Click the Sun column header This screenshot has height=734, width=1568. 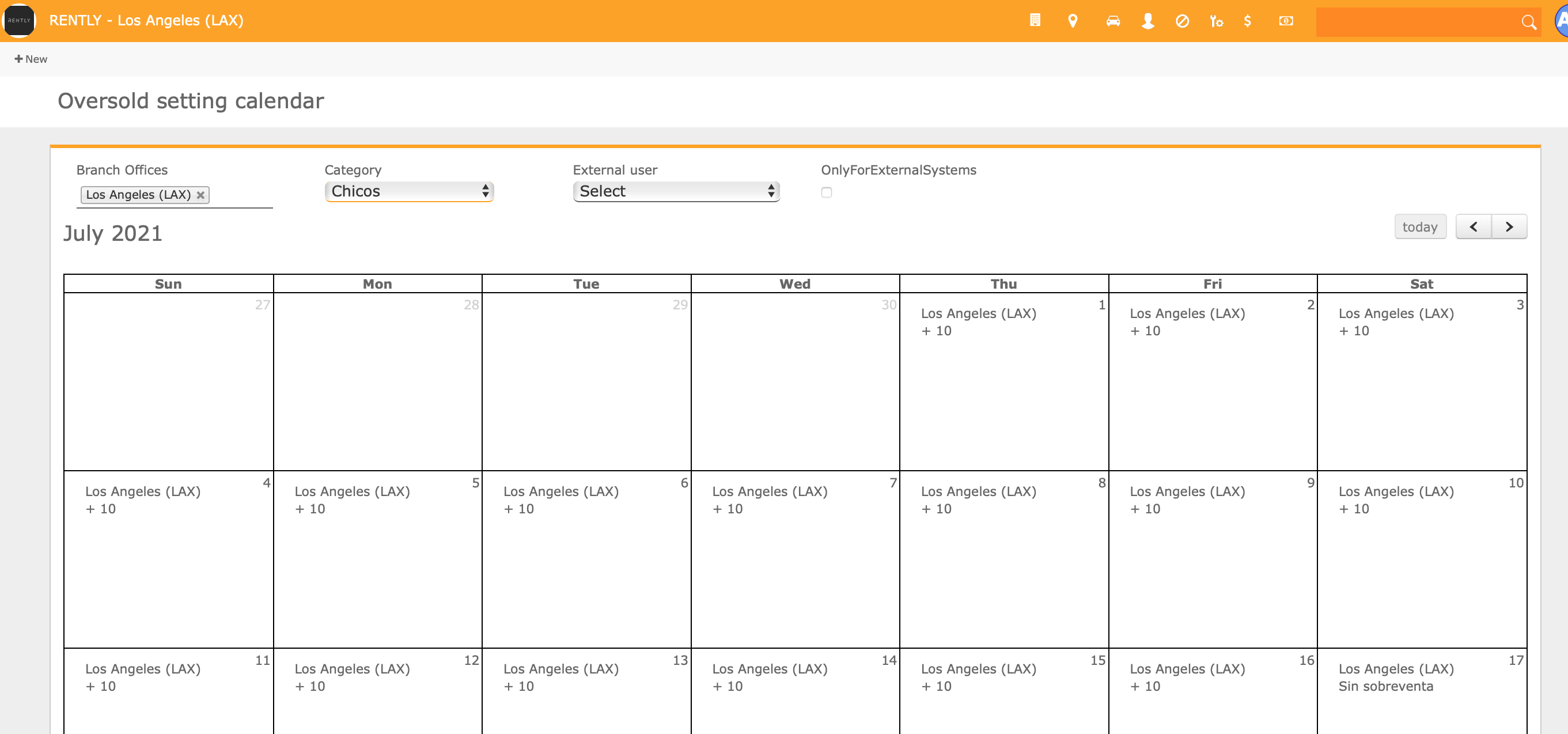(169, 283)
